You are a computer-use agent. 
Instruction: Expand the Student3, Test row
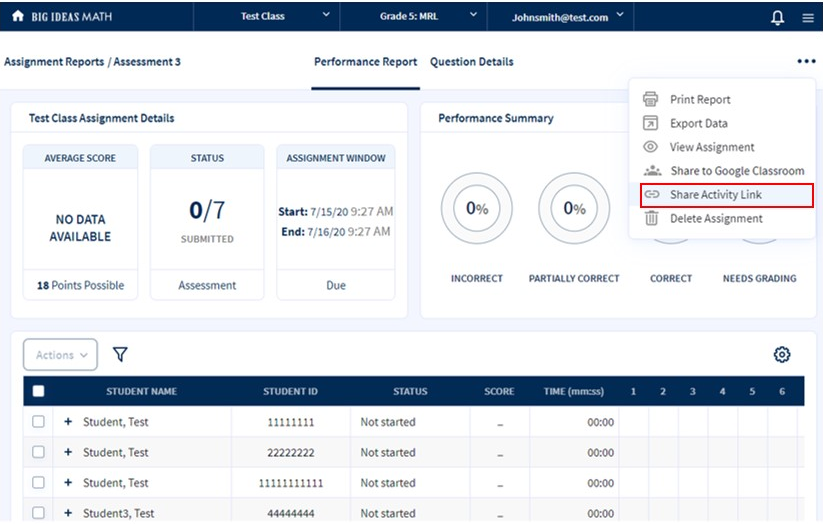point(68,513)
